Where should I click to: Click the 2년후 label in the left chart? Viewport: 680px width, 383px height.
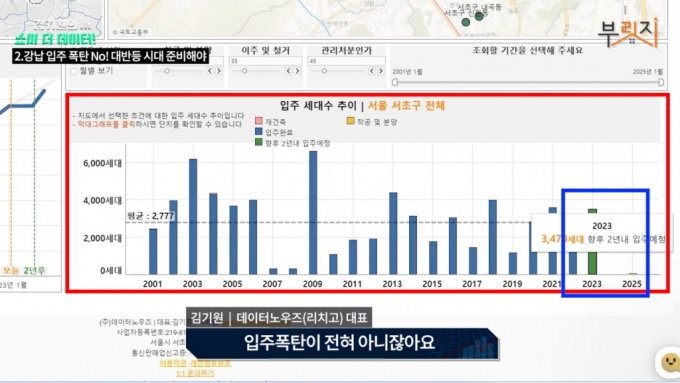click(34, 271)
